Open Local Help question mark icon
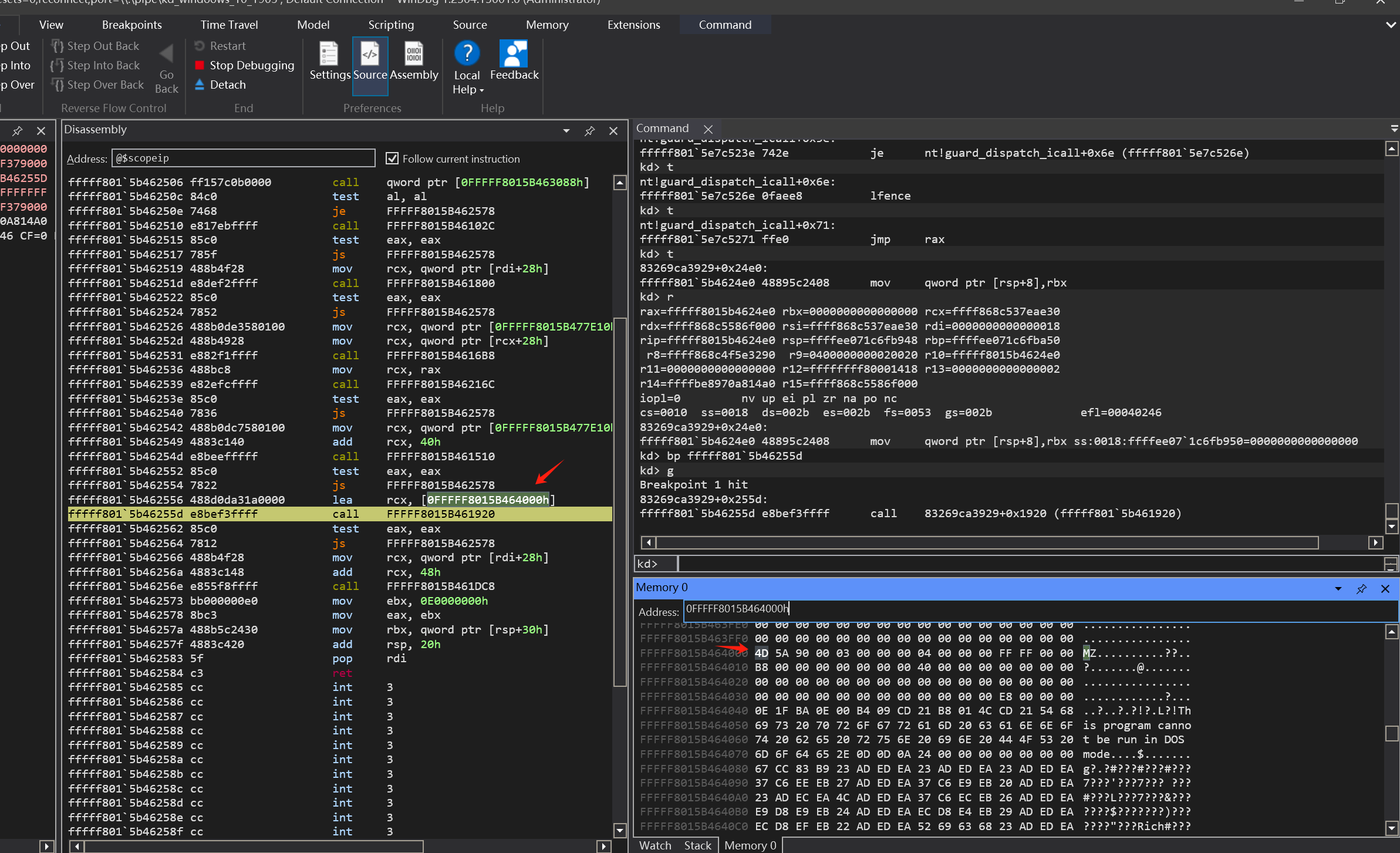The height and width of the screenshot is (853, 1400). pyautogui.click(x=467, y=53)
